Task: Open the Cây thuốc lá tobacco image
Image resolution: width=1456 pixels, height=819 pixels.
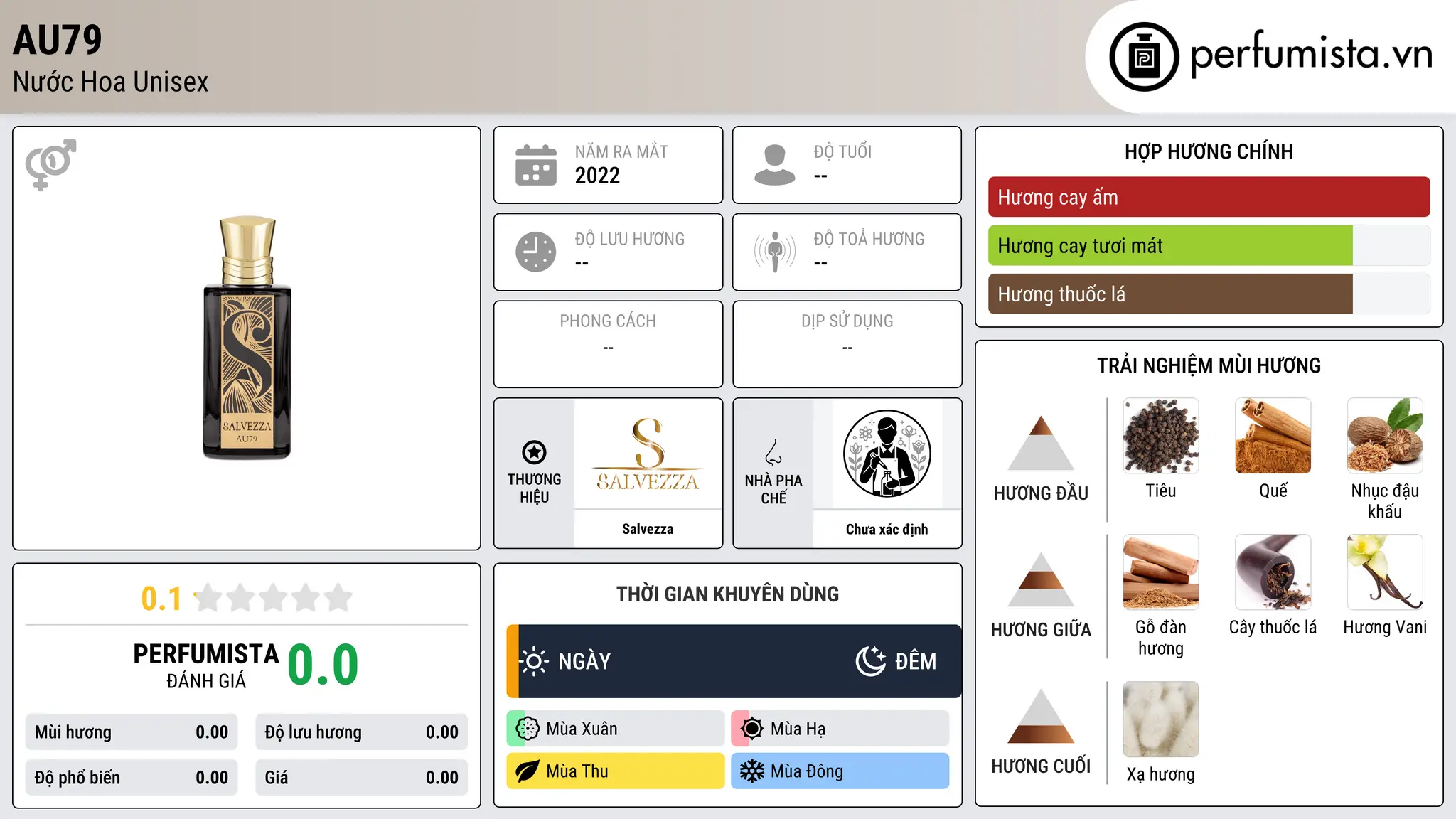Action: point(1273,572)
